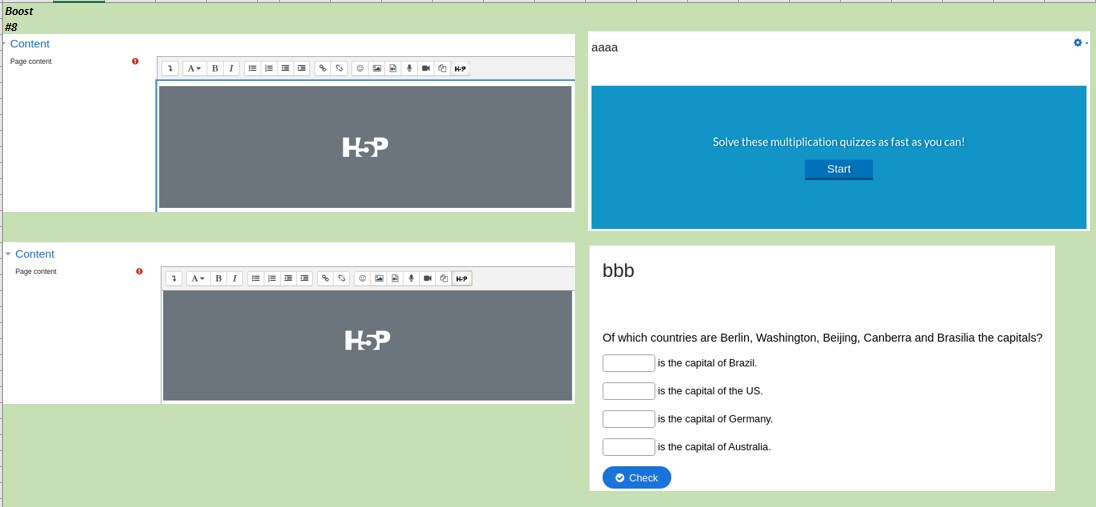Toggle Bold in the editor beside the aaaa preview
The image size is (1096, 507).
coord(215,69)
